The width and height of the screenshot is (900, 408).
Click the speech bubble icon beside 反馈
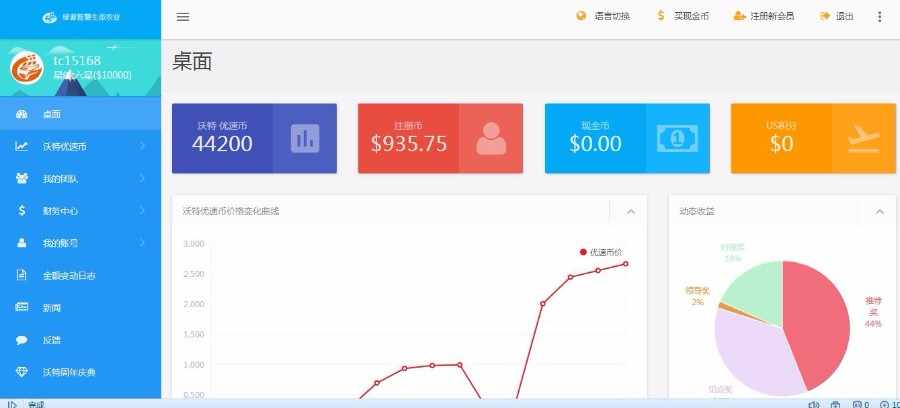click(22, 340)
